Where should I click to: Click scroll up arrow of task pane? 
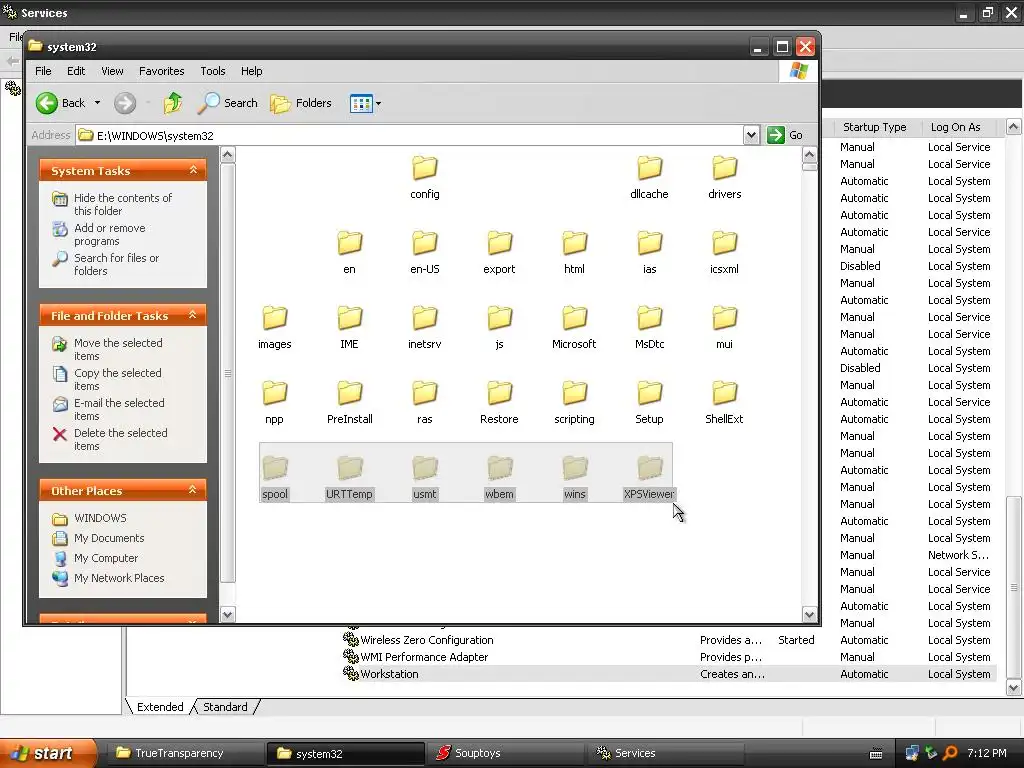click(227, 155)
